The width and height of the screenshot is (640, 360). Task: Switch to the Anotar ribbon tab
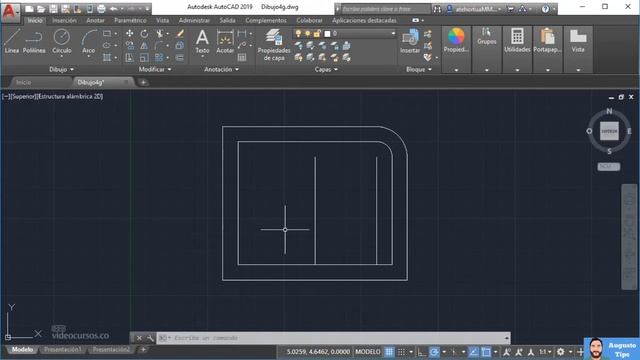95,20
